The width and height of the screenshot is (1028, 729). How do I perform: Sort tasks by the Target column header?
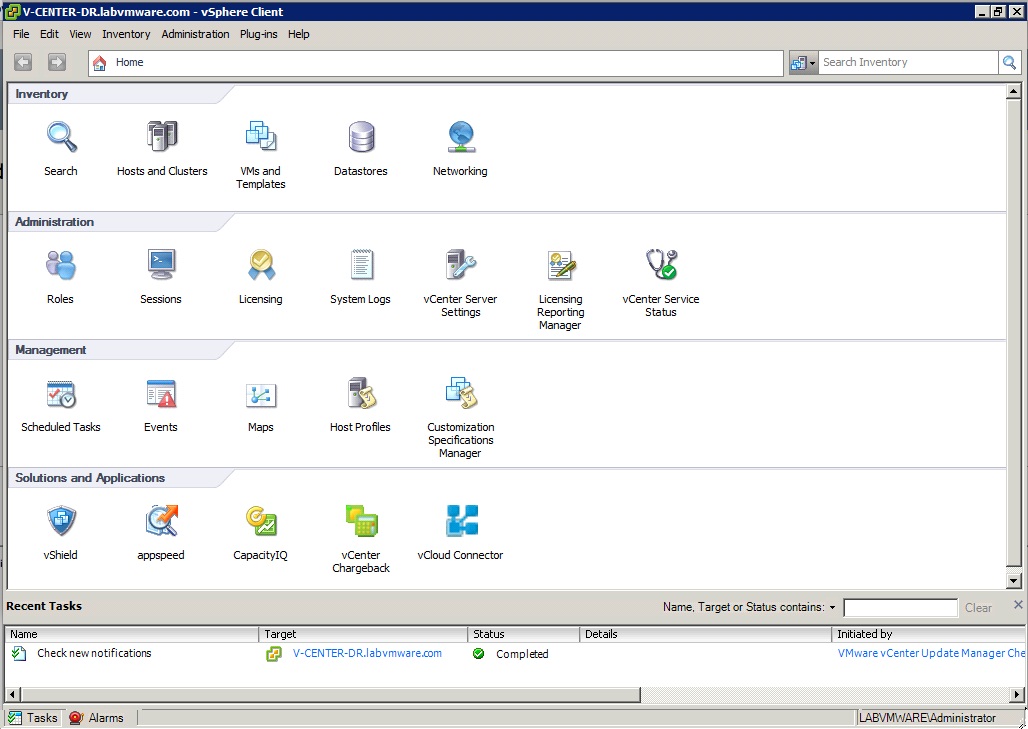pos(363,634)
